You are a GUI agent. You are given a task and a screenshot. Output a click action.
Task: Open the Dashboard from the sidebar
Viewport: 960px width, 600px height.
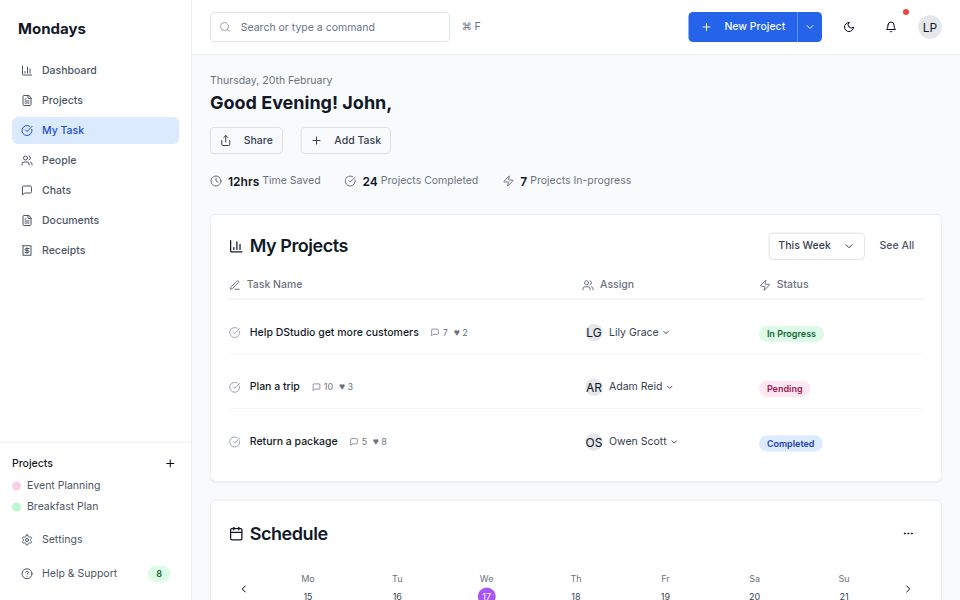70,70
